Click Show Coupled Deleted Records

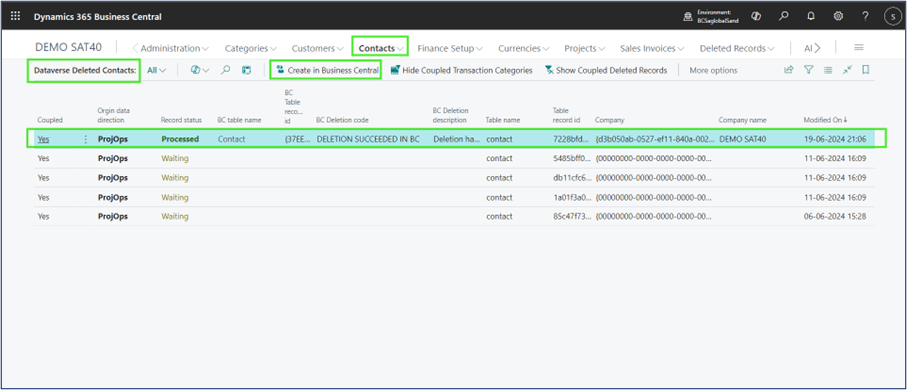tap(606, 70)
